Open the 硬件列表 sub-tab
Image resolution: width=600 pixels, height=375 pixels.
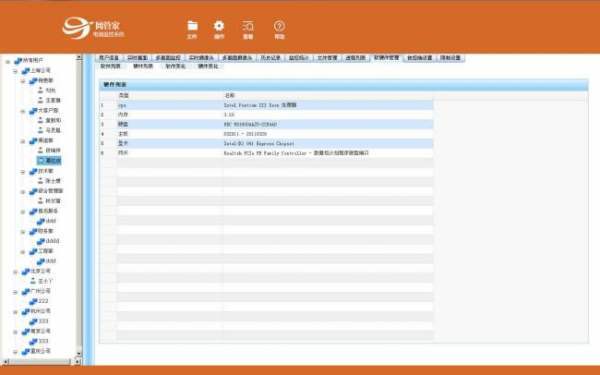143,66
